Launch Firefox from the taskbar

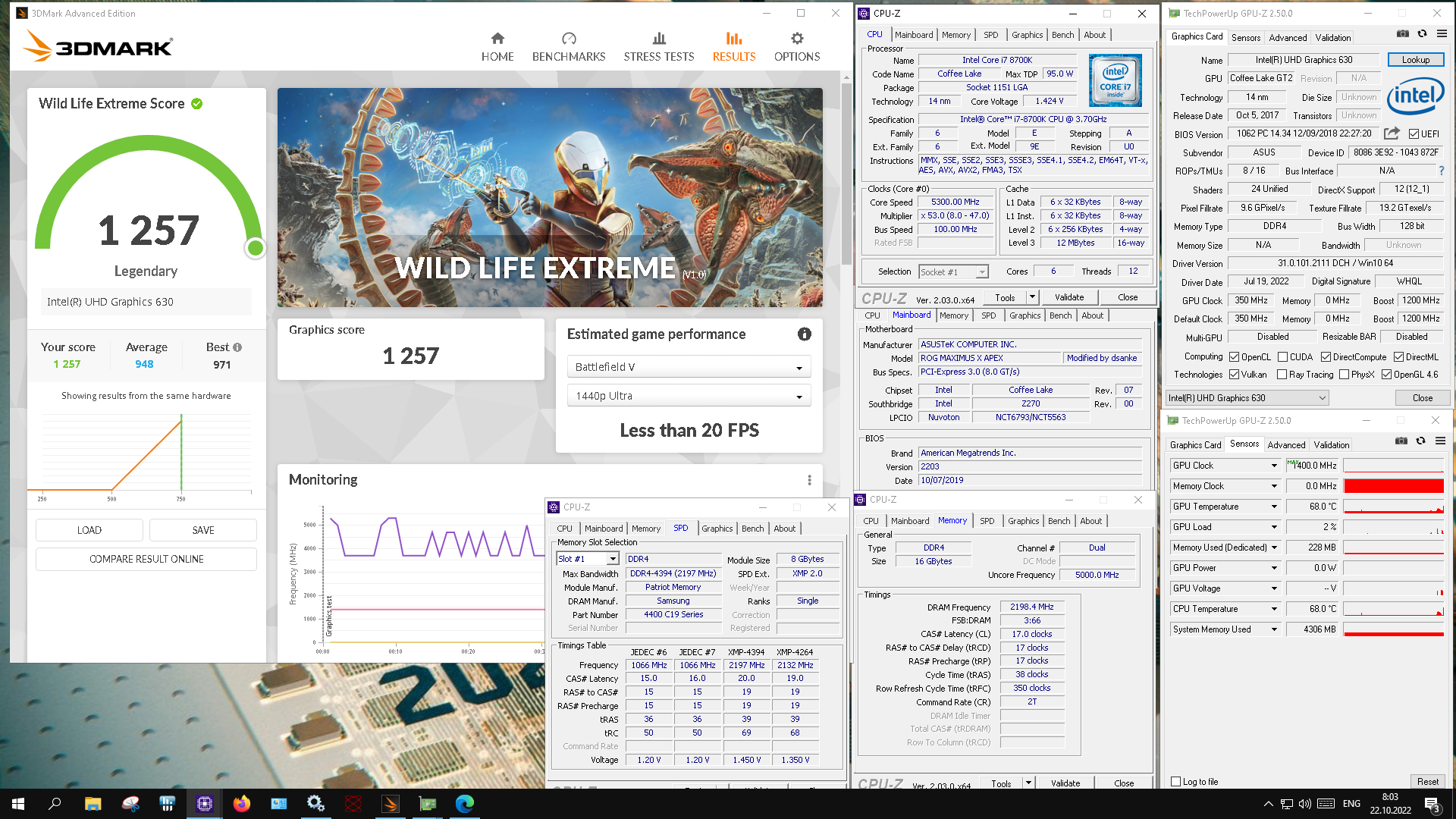(242, 804)
